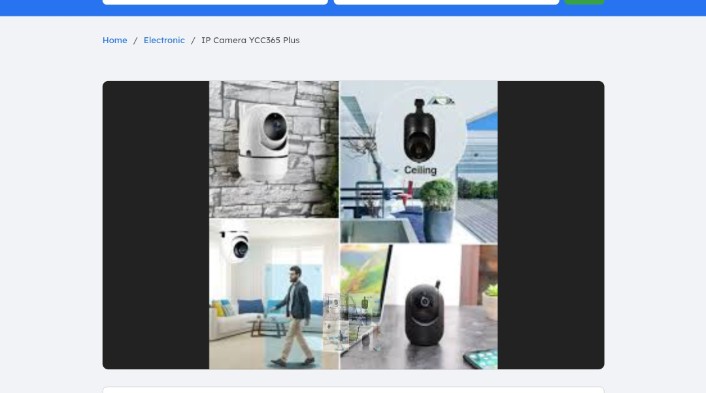The height and width of the screenshot is (393, 706).
Task: Open the white camera on stone wall photo
Action: [274, 149]
